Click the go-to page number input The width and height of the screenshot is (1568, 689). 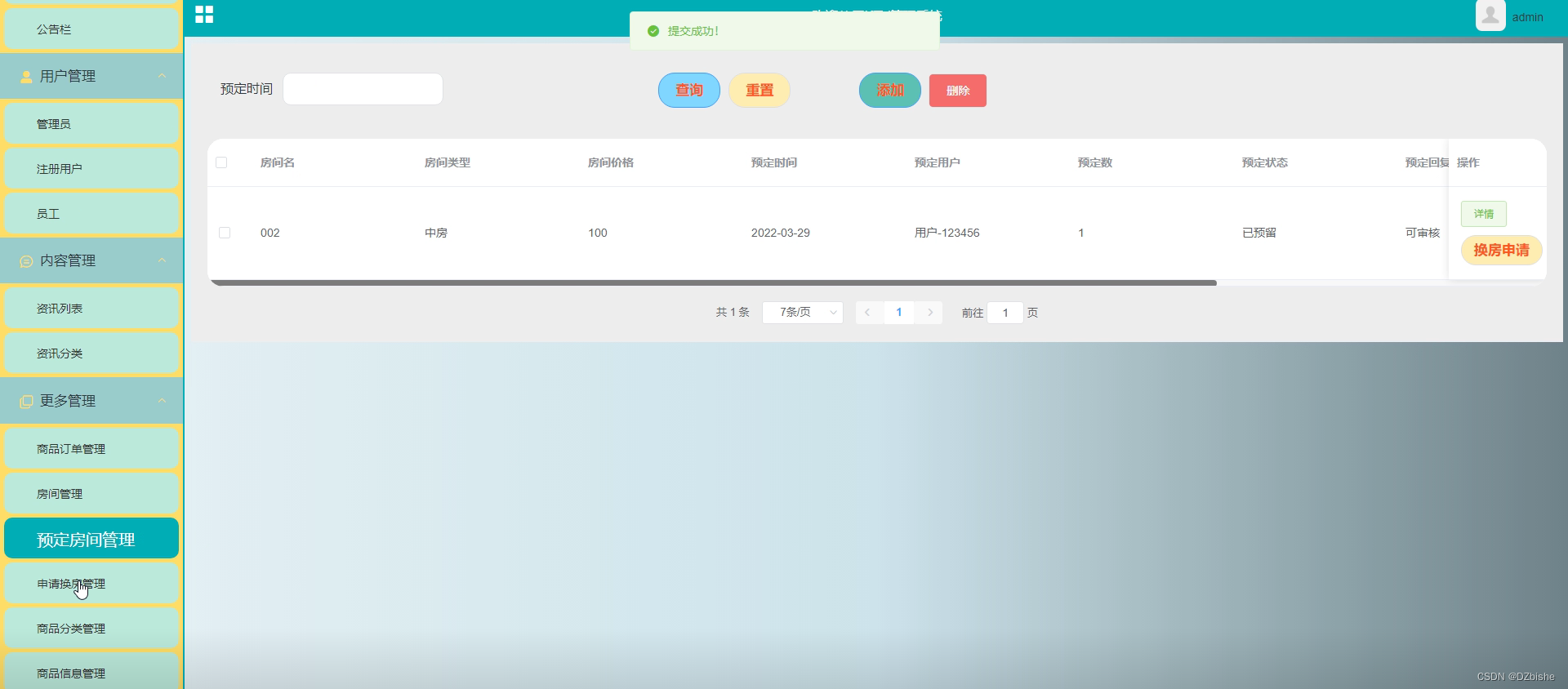coord(1005,313)
